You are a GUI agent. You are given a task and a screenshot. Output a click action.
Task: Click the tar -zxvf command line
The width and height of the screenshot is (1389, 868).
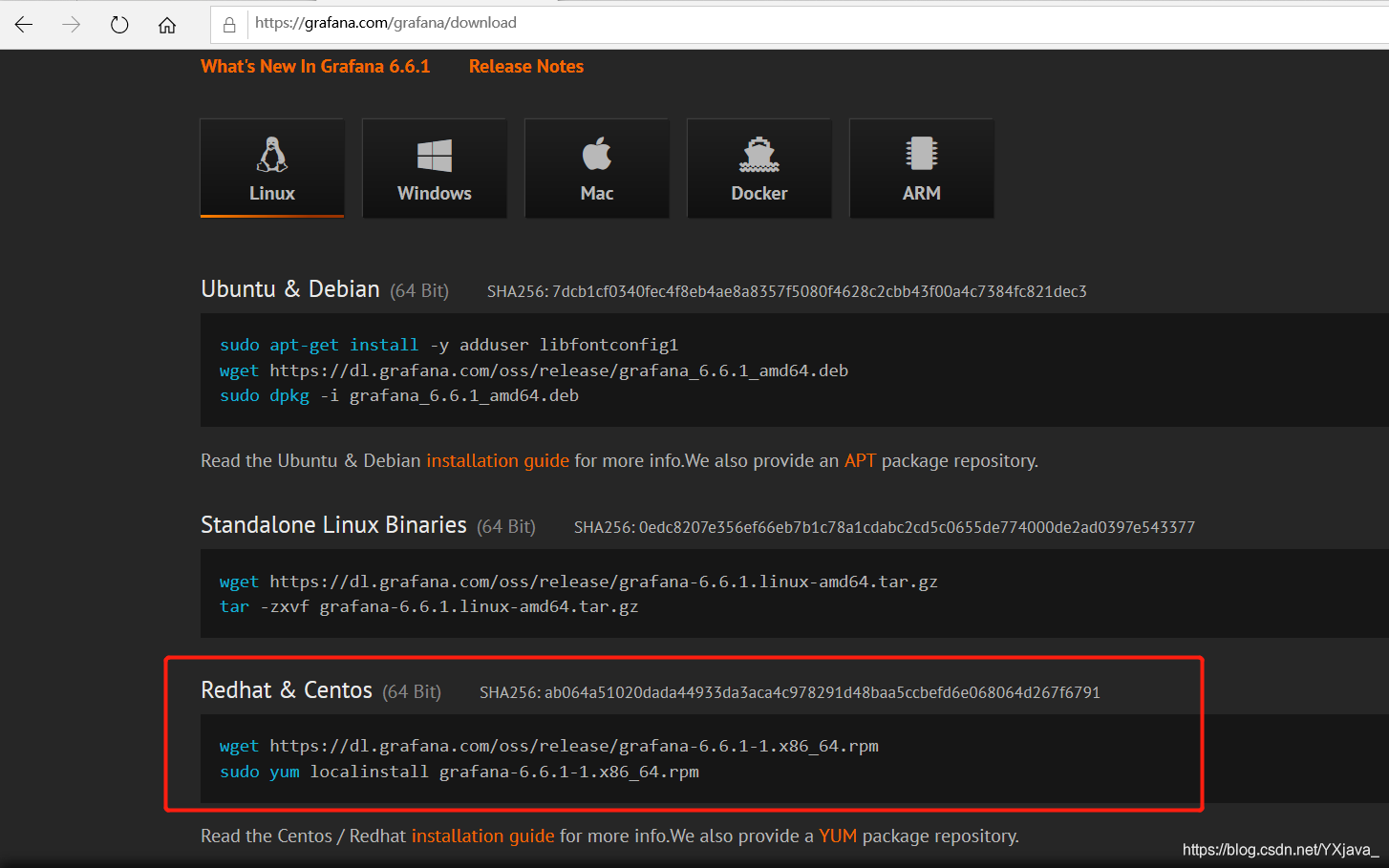click(429, 606)
